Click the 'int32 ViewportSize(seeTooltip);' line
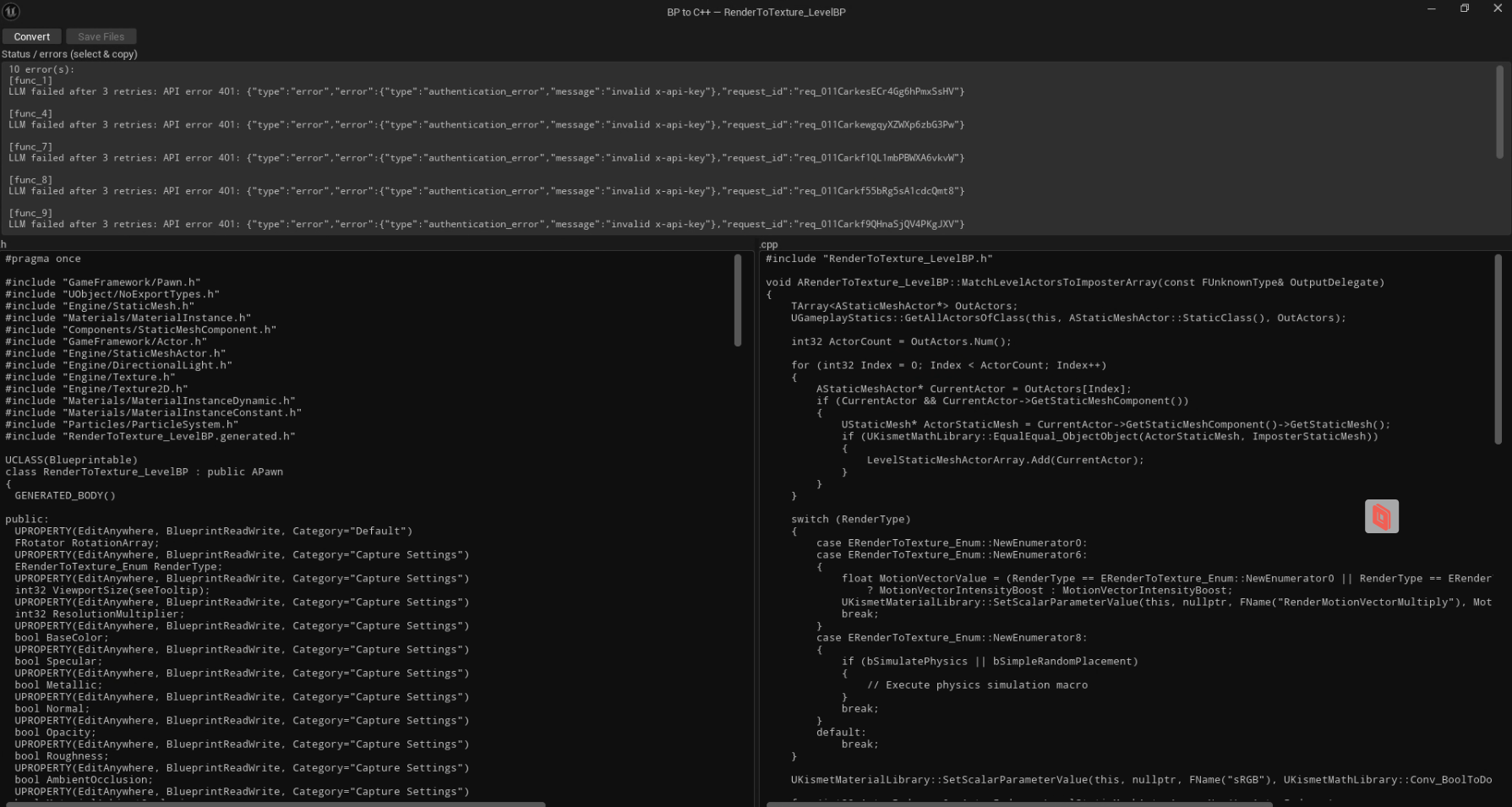Viewport: 1512px width, 807px height. tap(112, 590)
